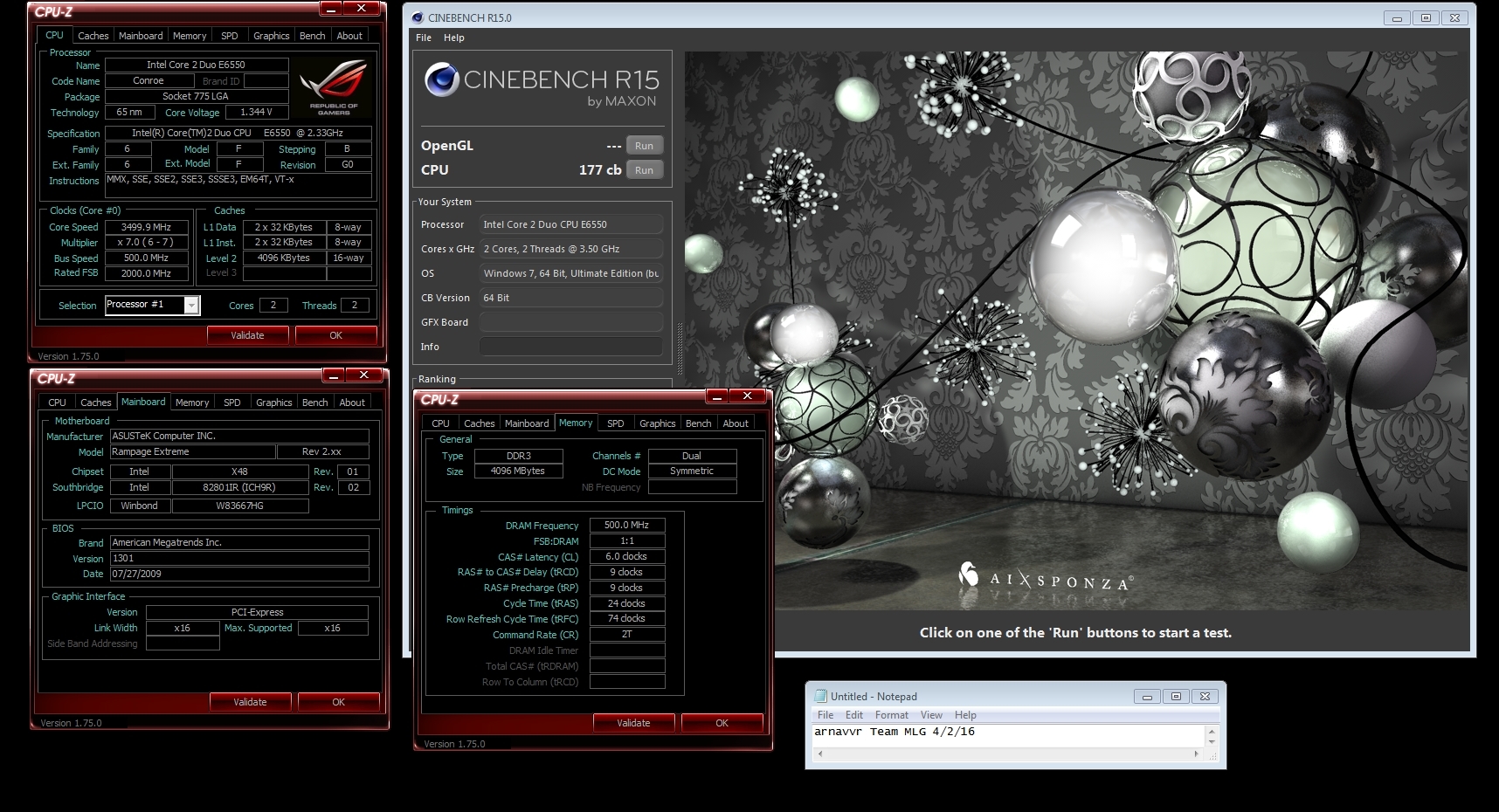Click Cinebench Info field
Image resolution: width=1499 pixels, height=812 pixels.
571,347
